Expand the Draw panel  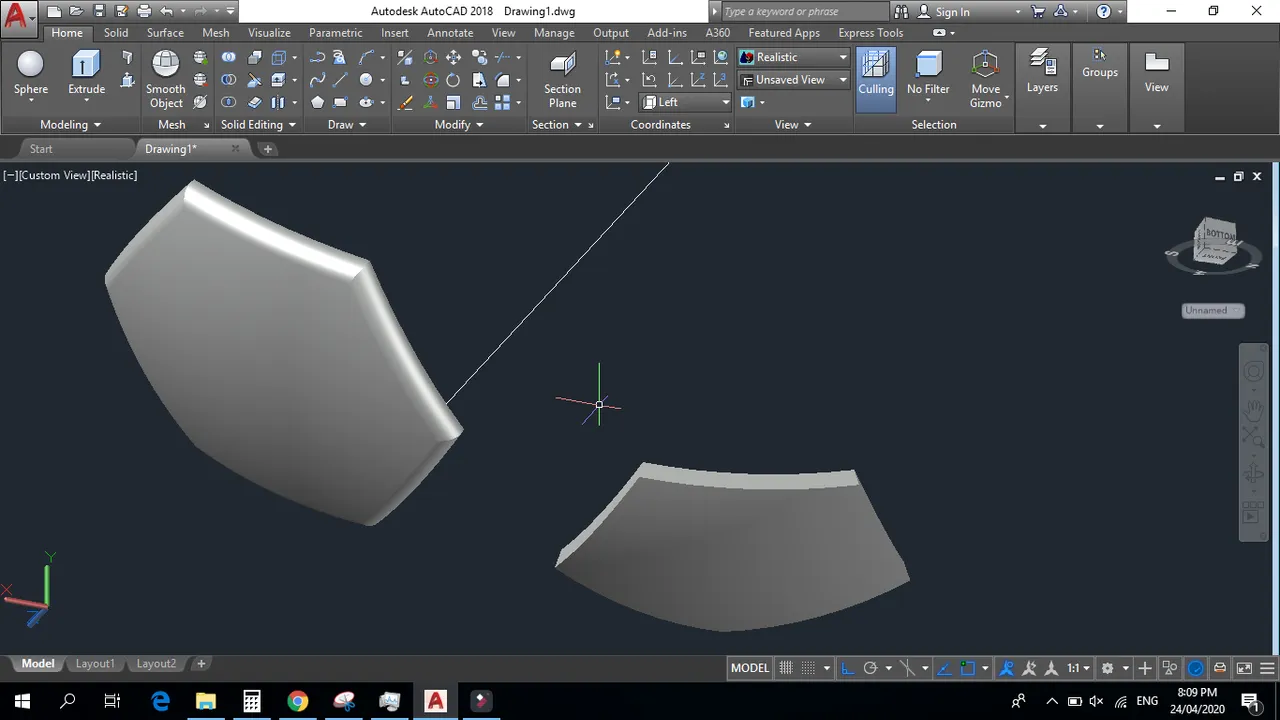pyautogui.click(x=347, y=125)
